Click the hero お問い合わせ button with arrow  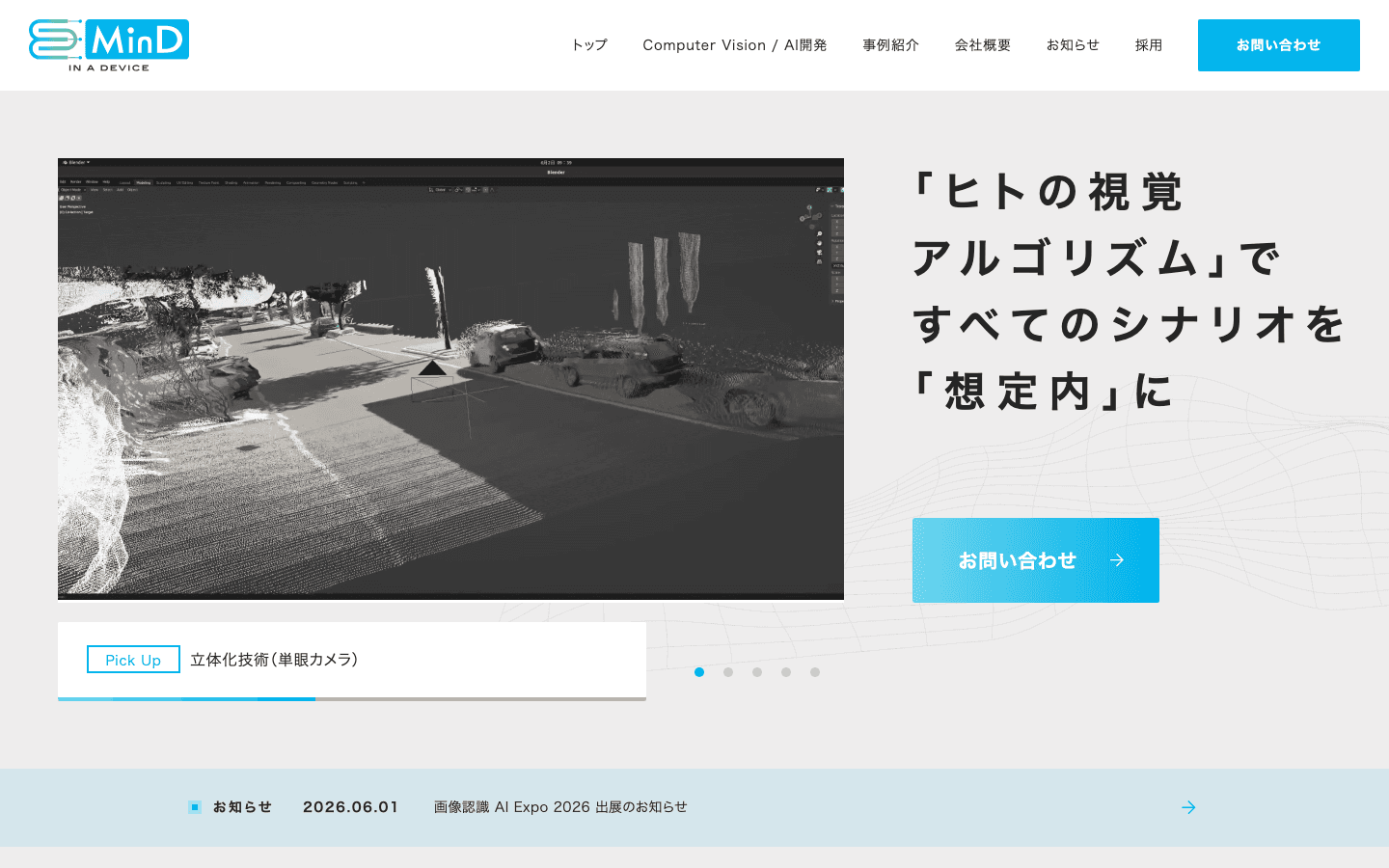[1036, 560]
